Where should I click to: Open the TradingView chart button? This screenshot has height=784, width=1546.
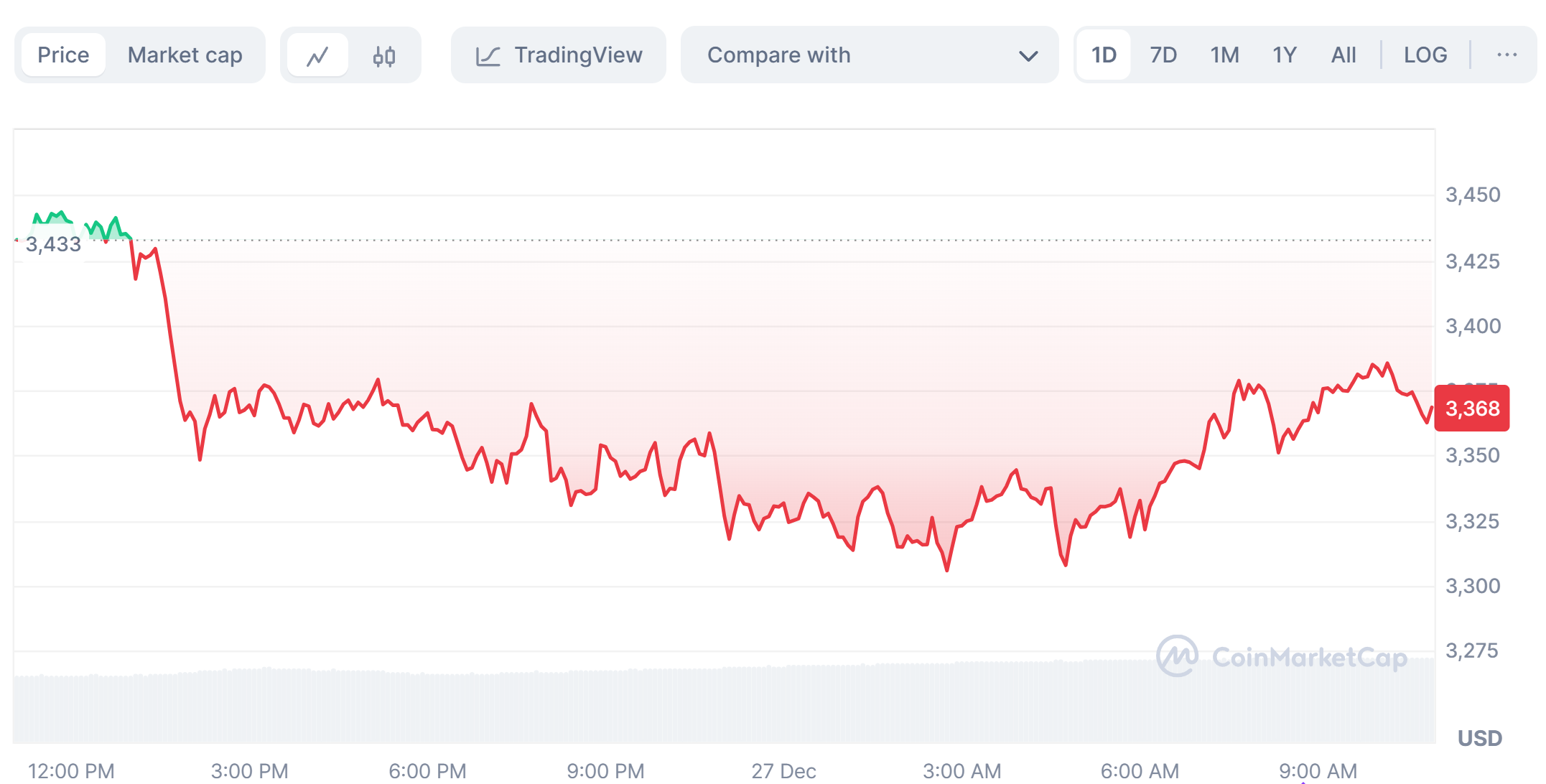558,55
